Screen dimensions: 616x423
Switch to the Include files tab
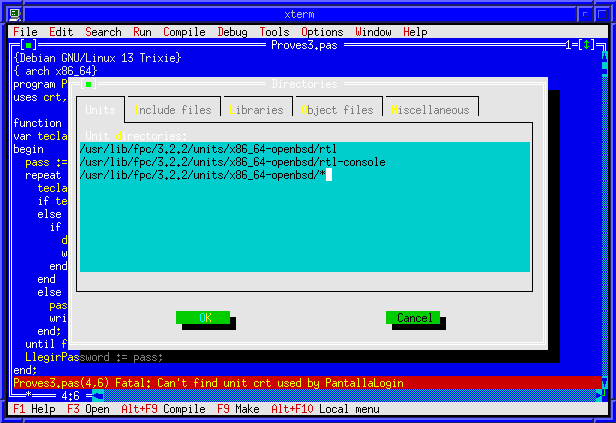click(x=173, y=110)
